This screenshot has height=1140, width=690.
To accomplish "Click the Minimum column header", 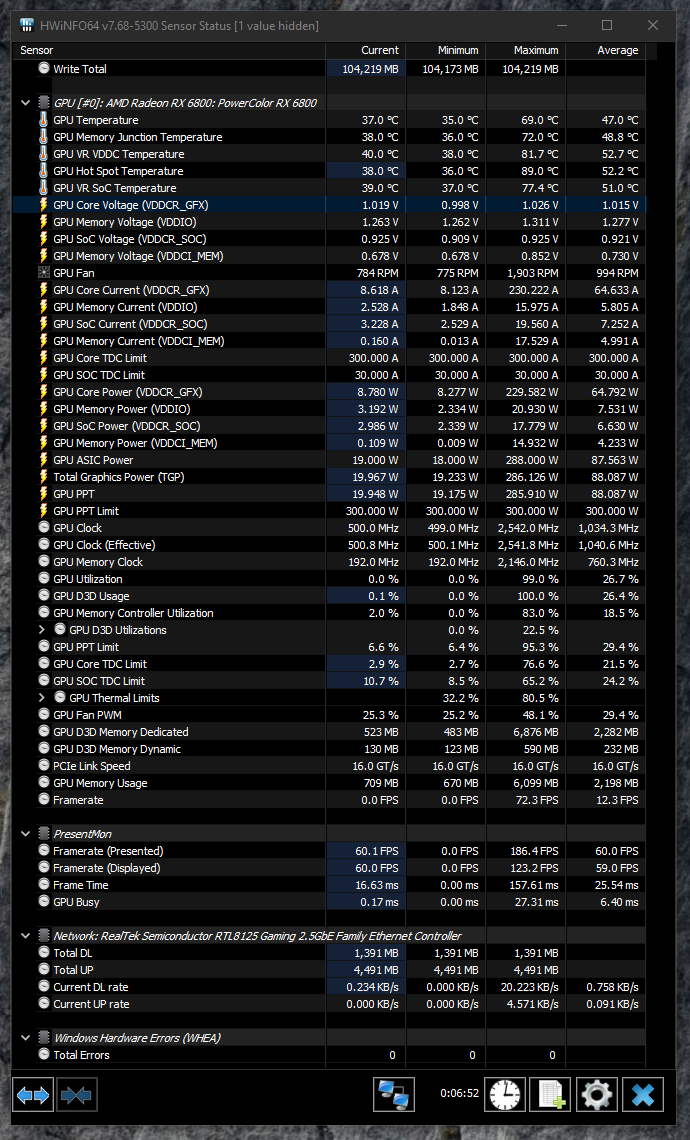I will (x=446, y=50).
